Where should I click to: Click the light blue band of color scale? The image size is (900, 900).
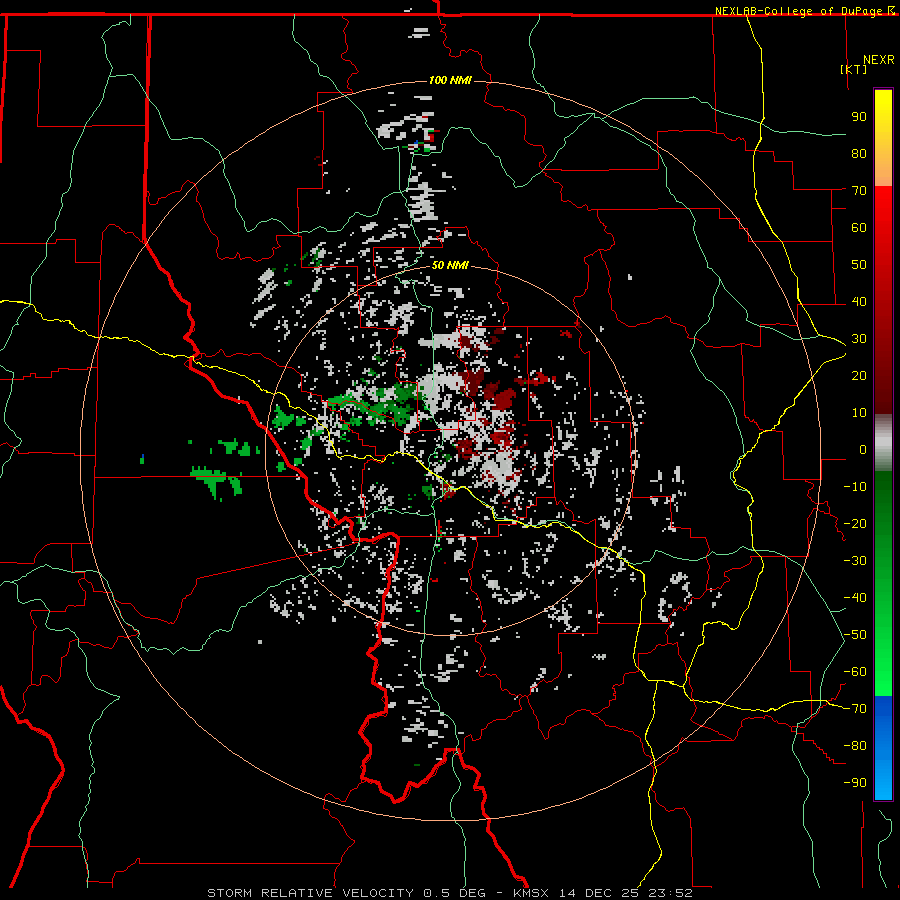pyautogui.click(x=883, y=783)
